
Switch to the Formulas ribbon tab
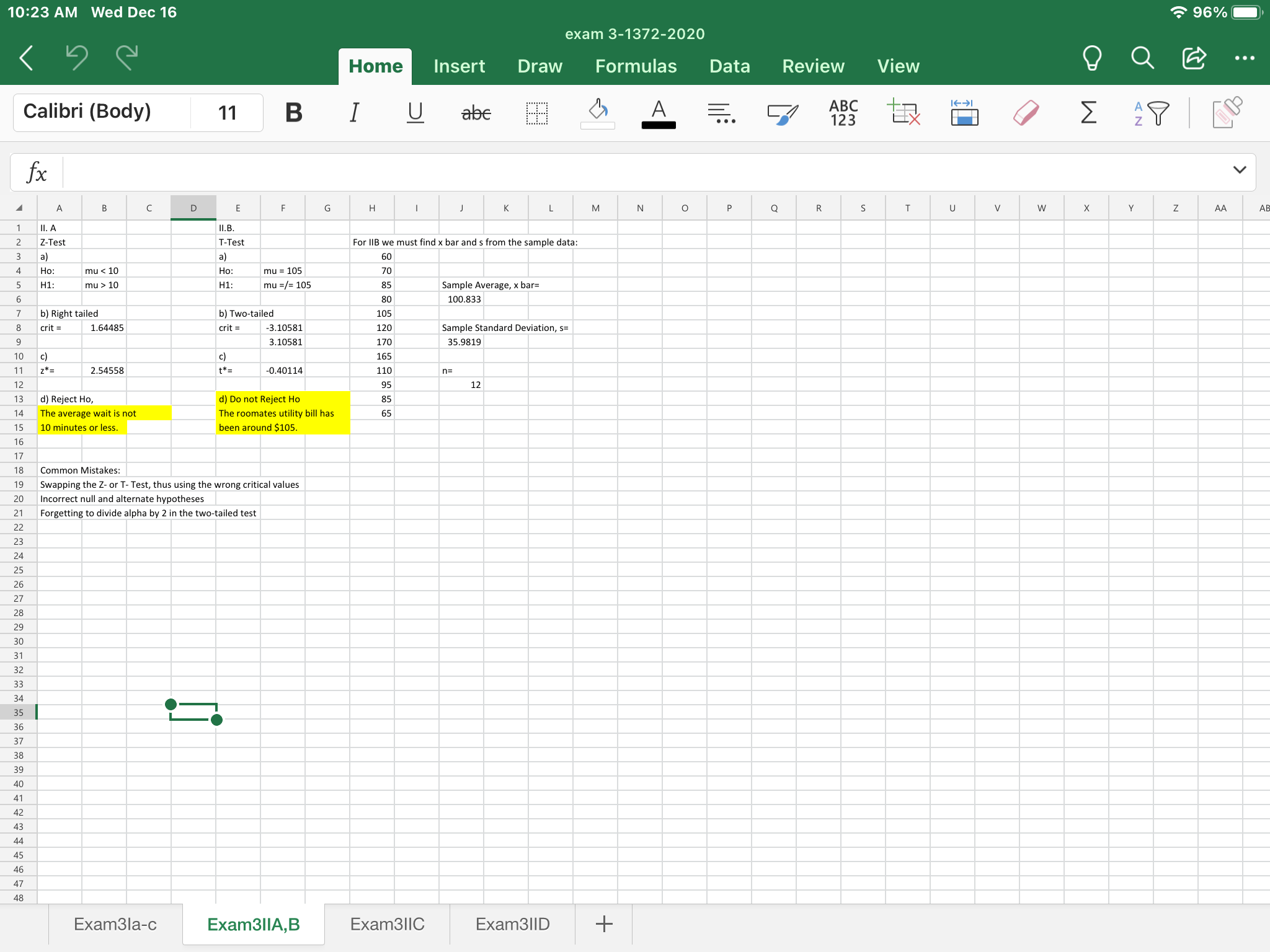[636, 66]
